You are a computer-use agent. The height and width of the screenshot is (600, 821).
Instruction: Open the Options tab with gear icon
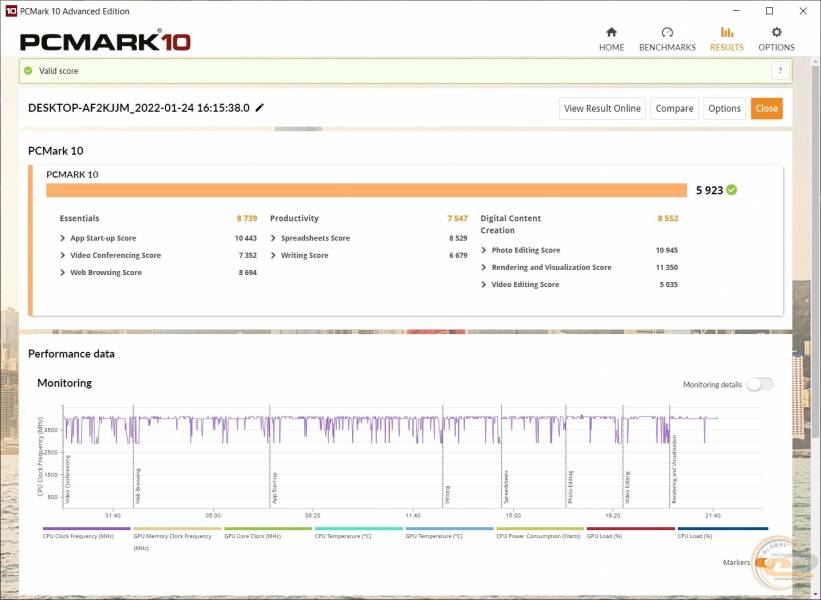pyautogui.click(x=776, y=39)
